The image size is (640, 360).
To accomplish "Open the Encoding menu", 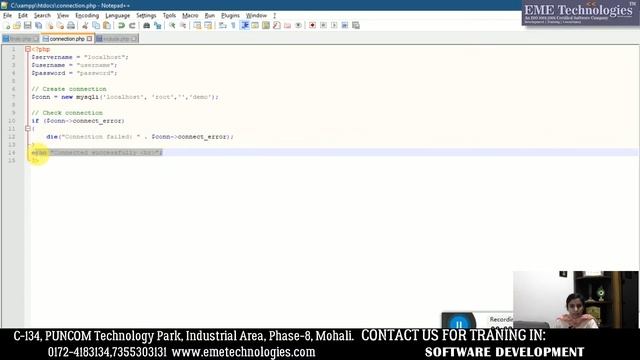I will point(87,16).
